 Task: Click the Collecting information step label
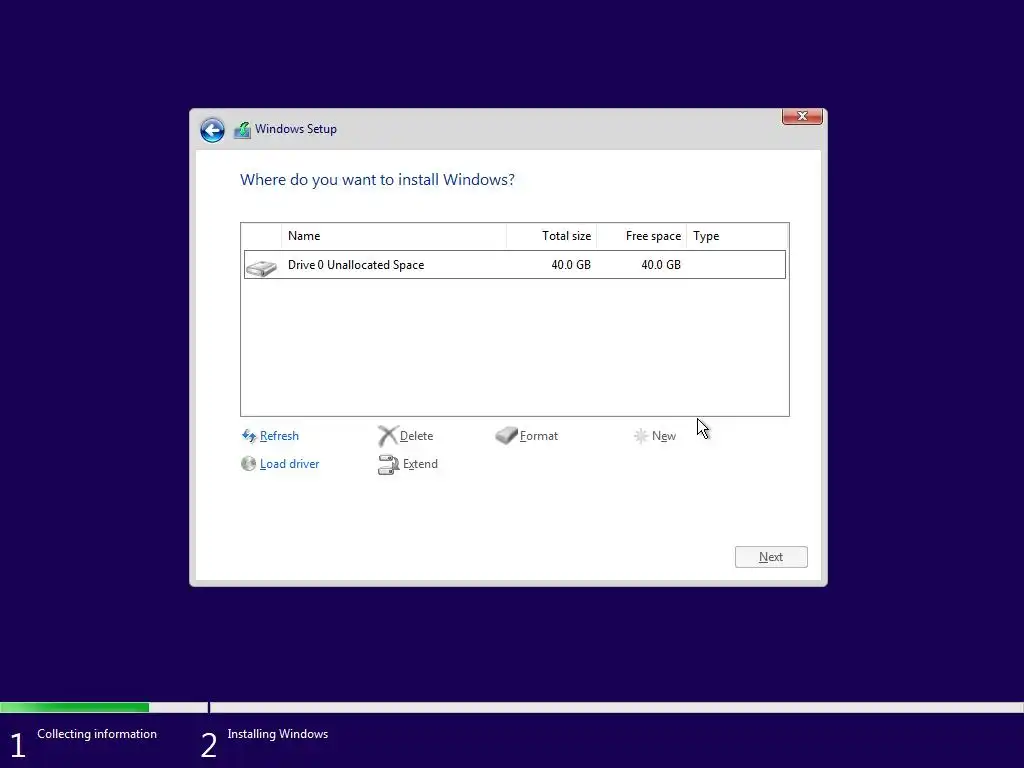click(x=97, y=734)
